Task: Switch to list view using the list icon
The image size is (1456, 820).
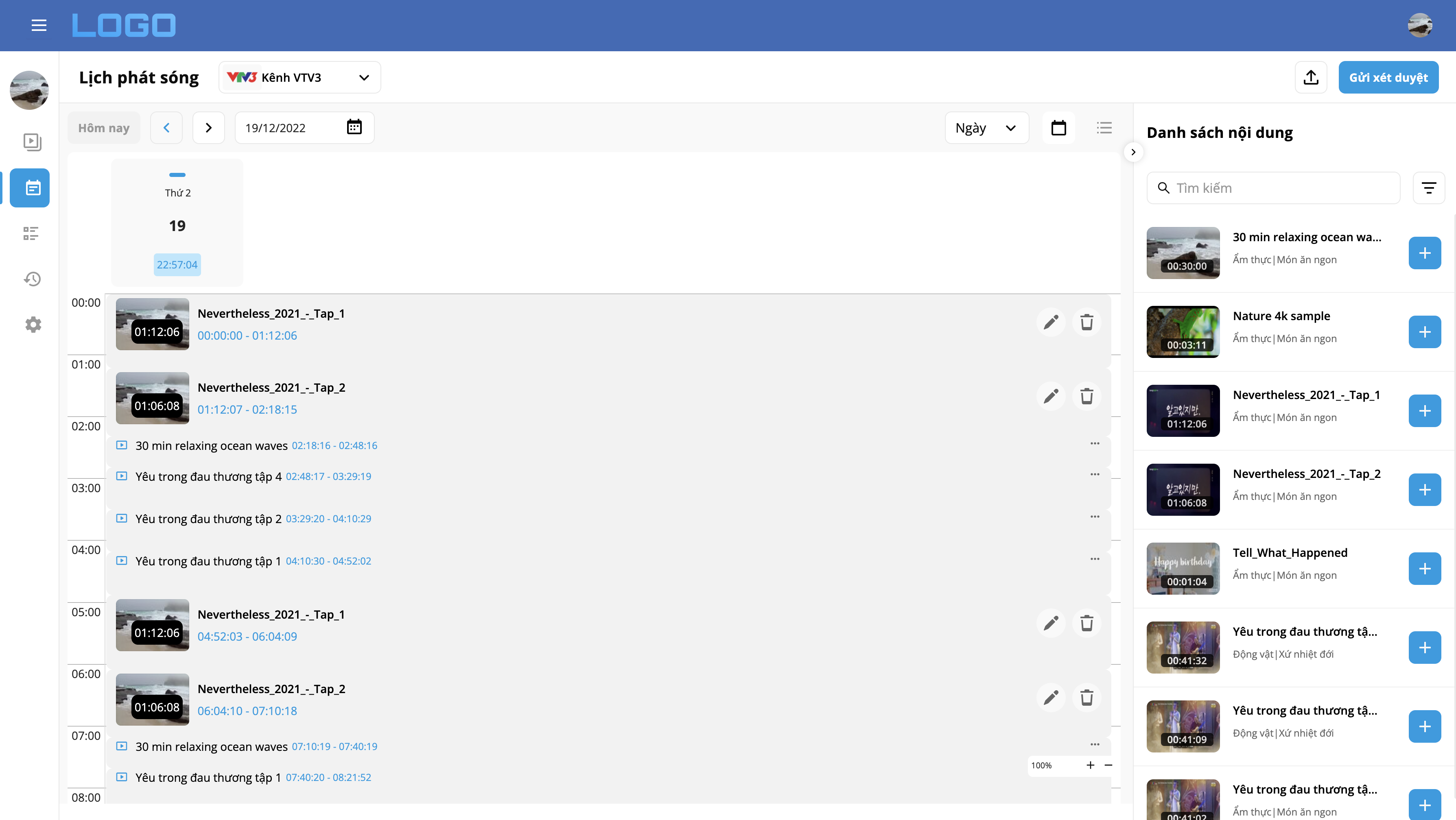Action: [1104, 127]
